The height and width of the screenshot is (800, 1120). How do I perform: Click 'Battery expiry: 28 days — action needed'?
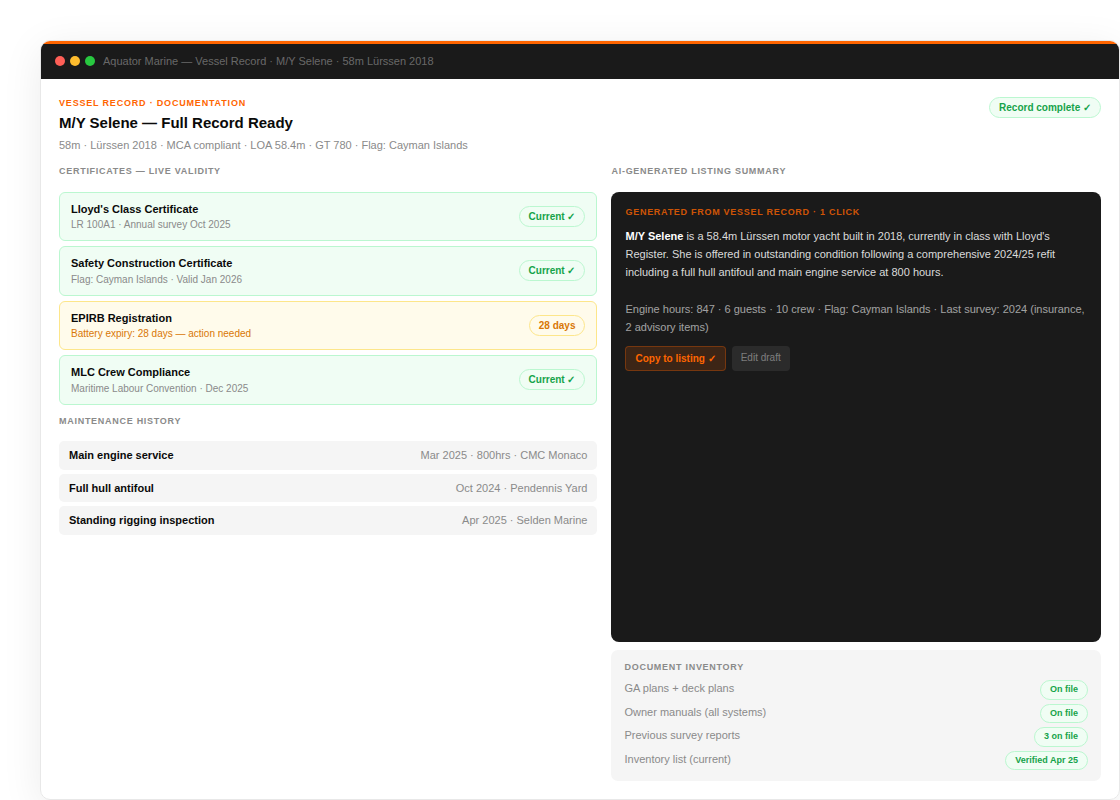161,334
